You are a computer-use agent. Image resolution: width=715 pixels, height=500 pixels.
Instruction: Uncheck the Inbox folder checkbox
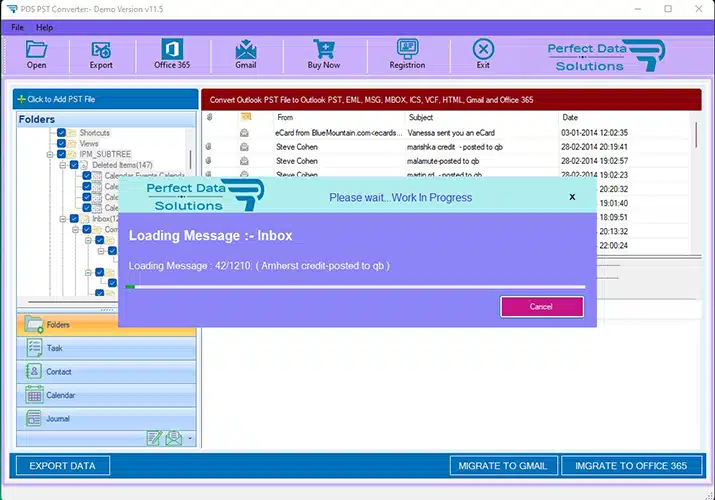point(74,219)
